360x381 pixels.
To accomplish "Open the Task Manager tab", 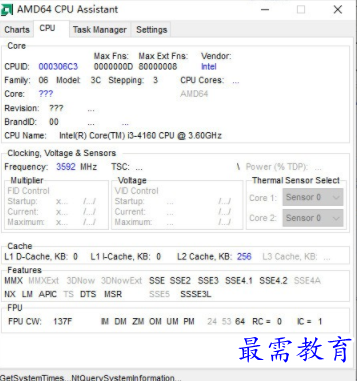I will tap(100, 30).
